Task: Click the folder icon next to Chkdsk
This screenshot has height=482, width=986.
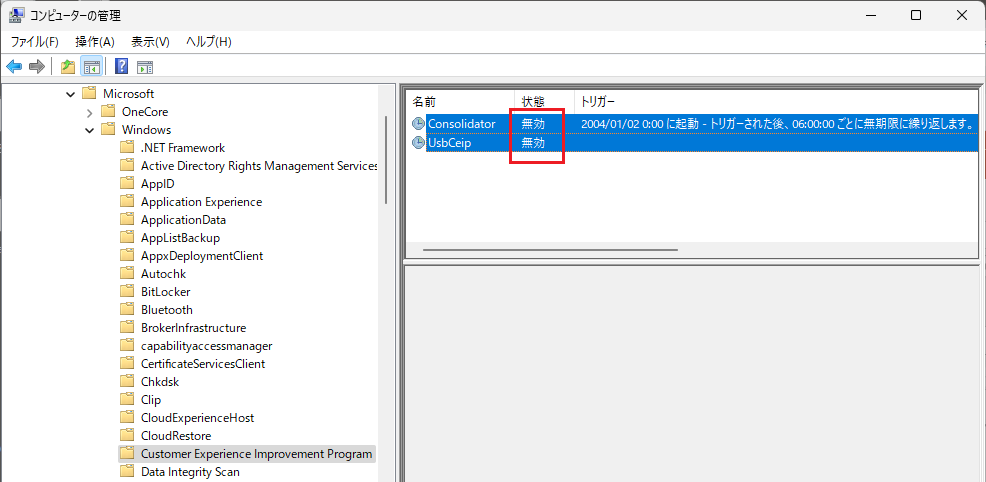Action: click(127, 381)
